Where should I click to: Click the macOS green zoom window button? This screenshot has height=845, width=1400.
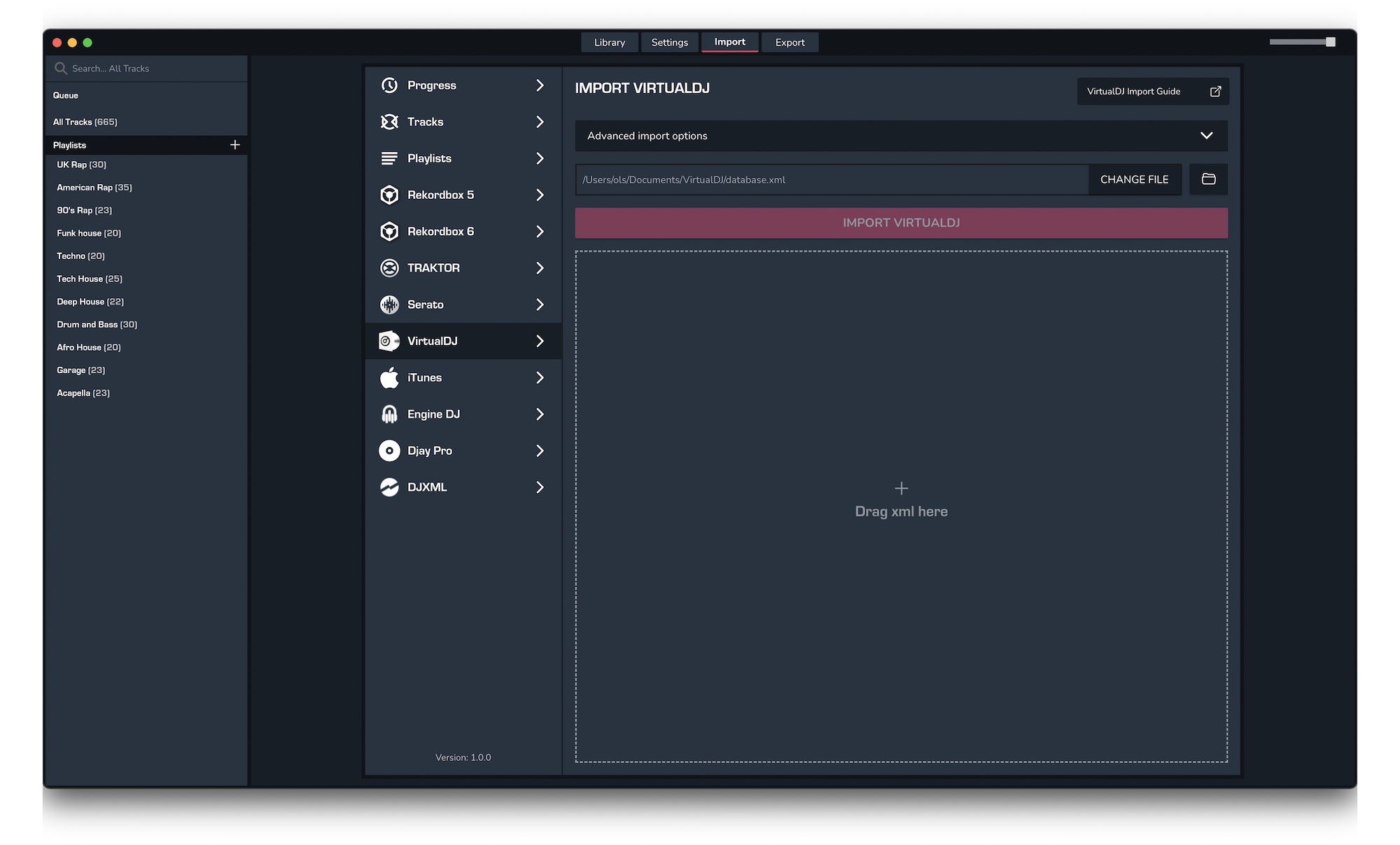point(87,43)
